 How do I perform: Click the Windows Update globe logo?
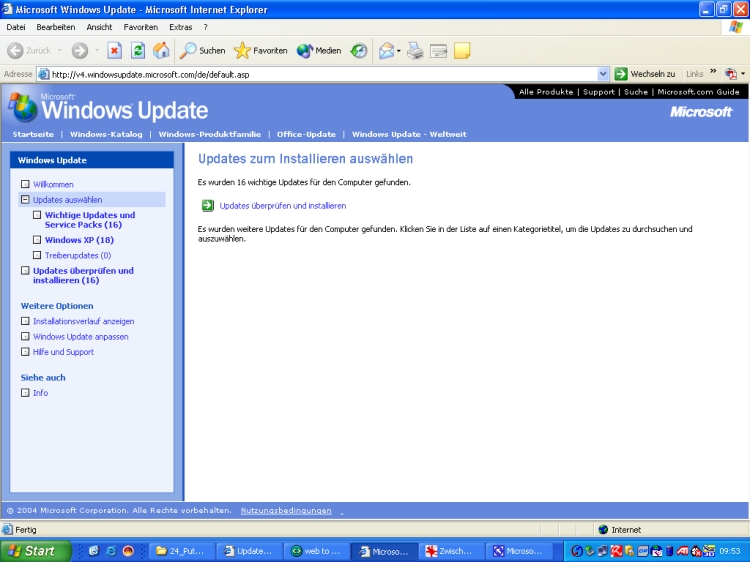[x=23, y=108]
